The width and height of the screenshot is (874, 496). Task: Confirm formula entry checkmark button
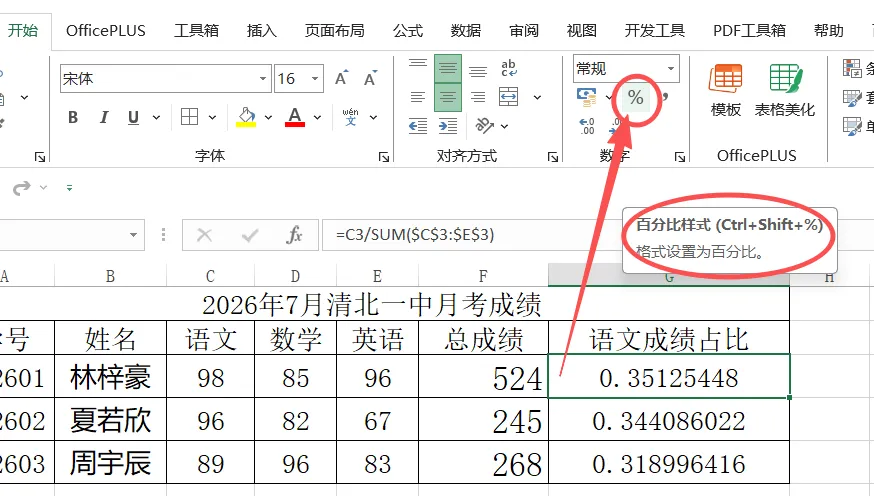249,235
